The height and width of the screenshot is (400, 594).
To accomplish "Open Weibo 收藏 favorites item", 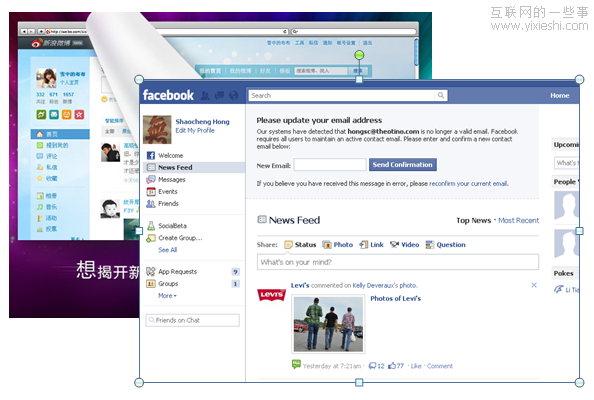I will click(x=47, y=178).
